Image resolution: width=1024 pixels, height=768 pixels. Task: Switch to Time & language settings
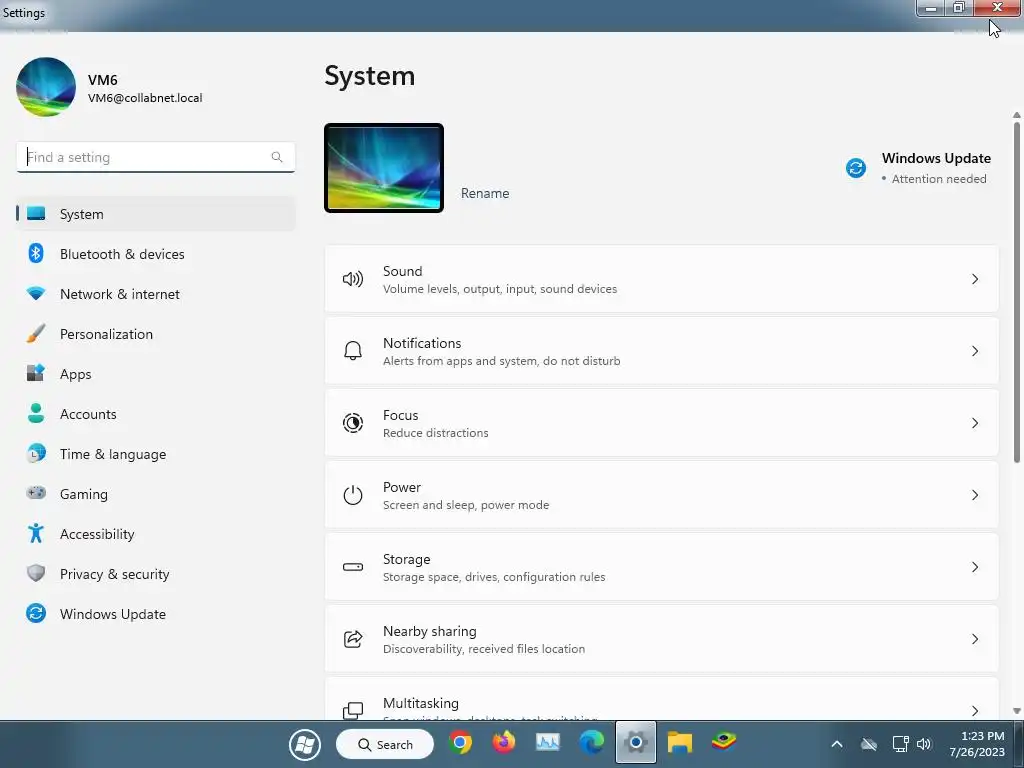(x=155, y=454)
